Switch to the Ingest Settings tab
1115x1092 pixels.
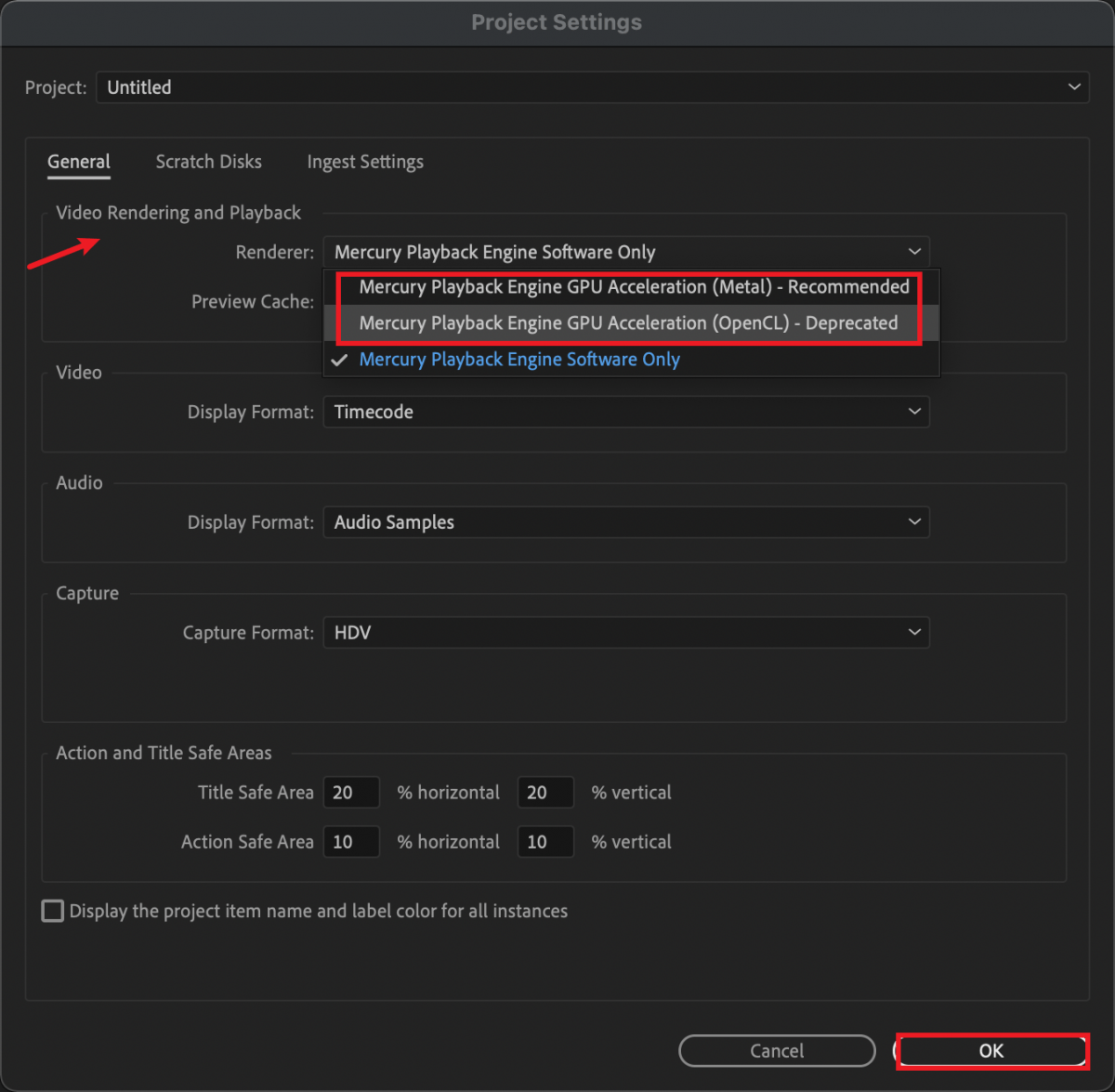tap(365, 162)
